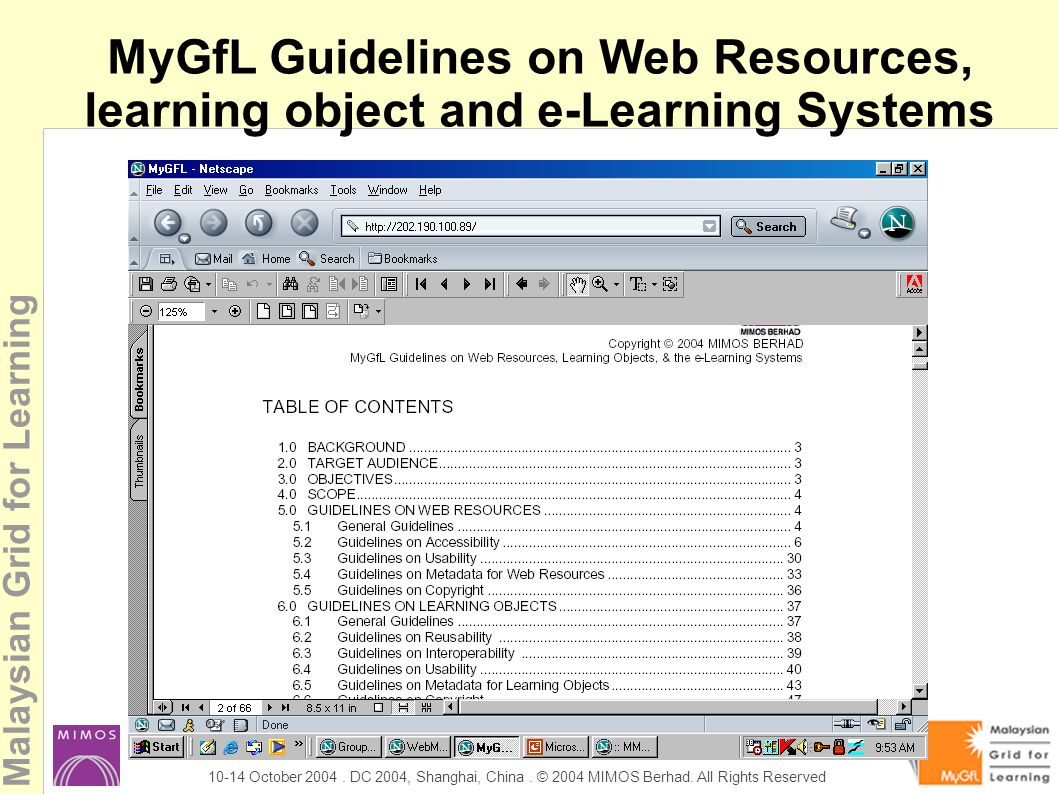The width and height of the screenshot is (1058, 794).
Task: Click the Netscape Forward navigation button
Action: 213,223
